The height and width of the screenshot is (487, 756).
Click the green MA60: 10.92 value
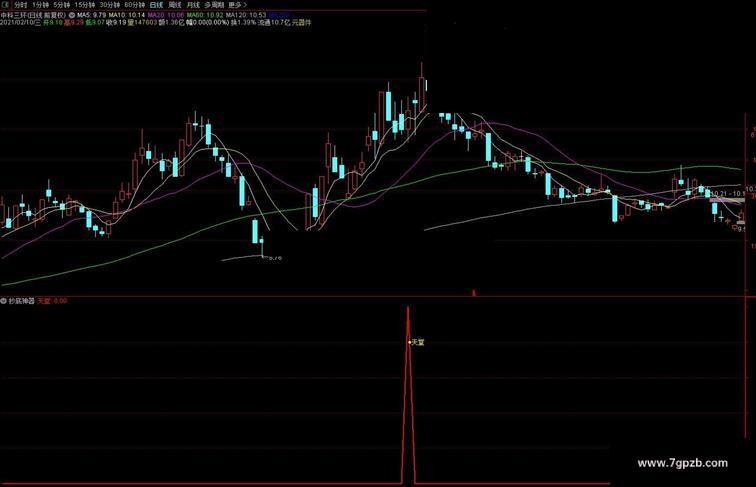[x=205, y=15]
